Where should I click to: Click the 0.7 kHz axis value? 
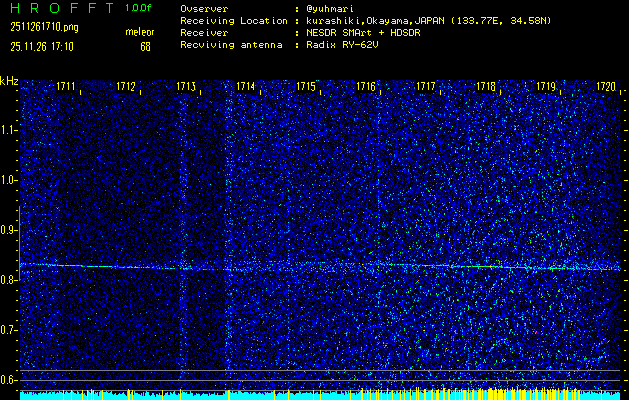(x=9, y=330)
